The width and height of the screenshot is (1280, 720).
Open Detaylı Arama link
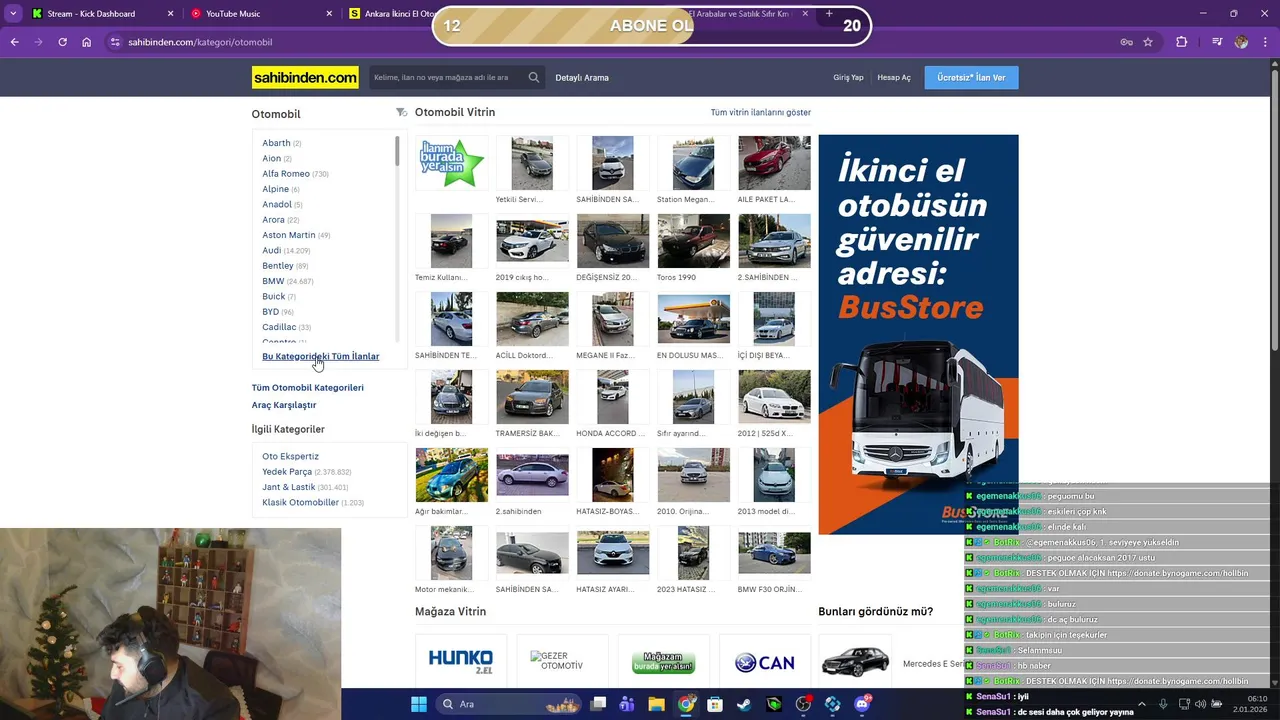[x=582, y=78]
